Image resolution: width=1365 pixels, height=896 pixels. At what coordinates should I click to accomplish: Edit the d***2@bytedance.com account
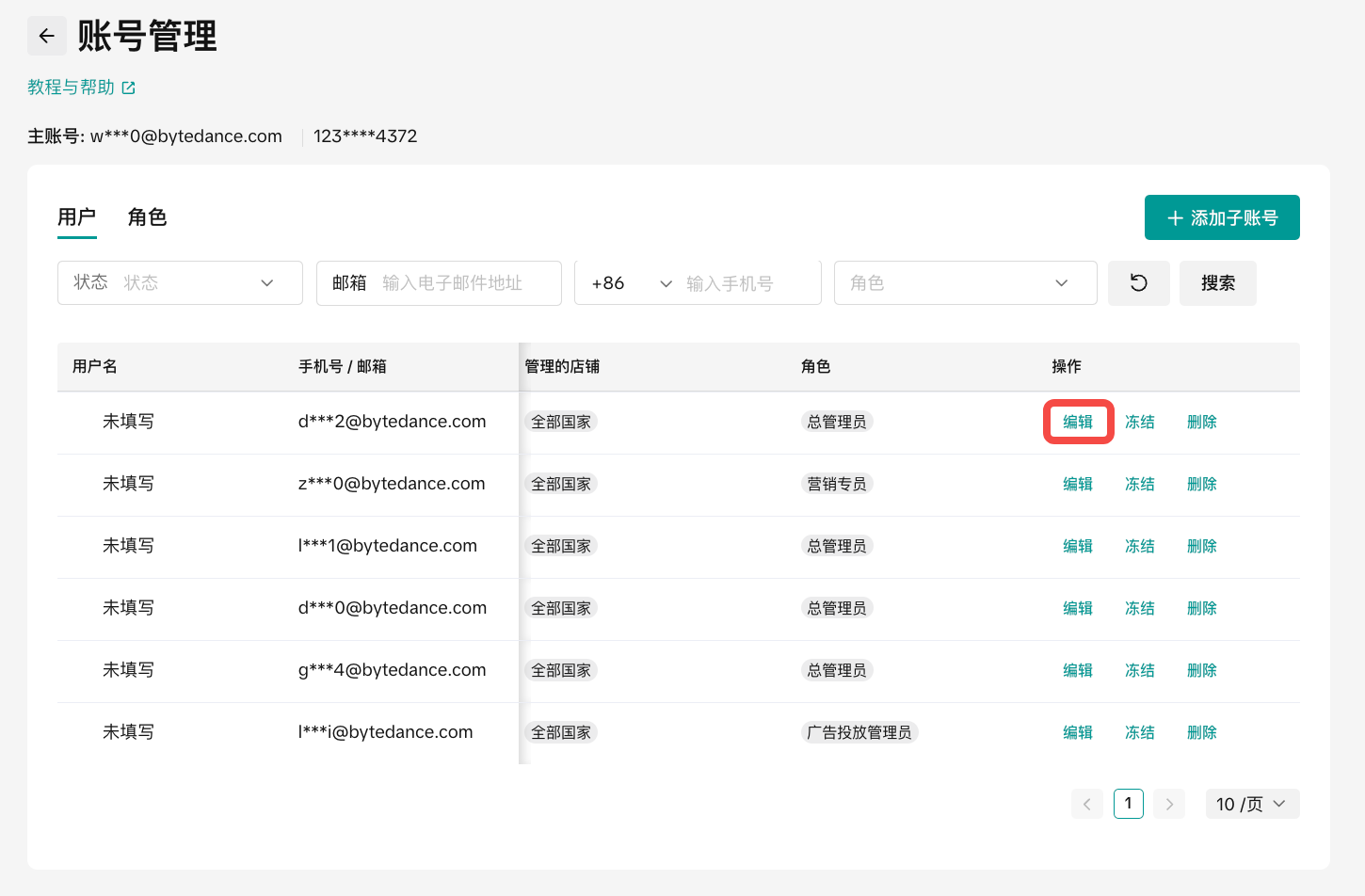click(x=1078, y=422)
